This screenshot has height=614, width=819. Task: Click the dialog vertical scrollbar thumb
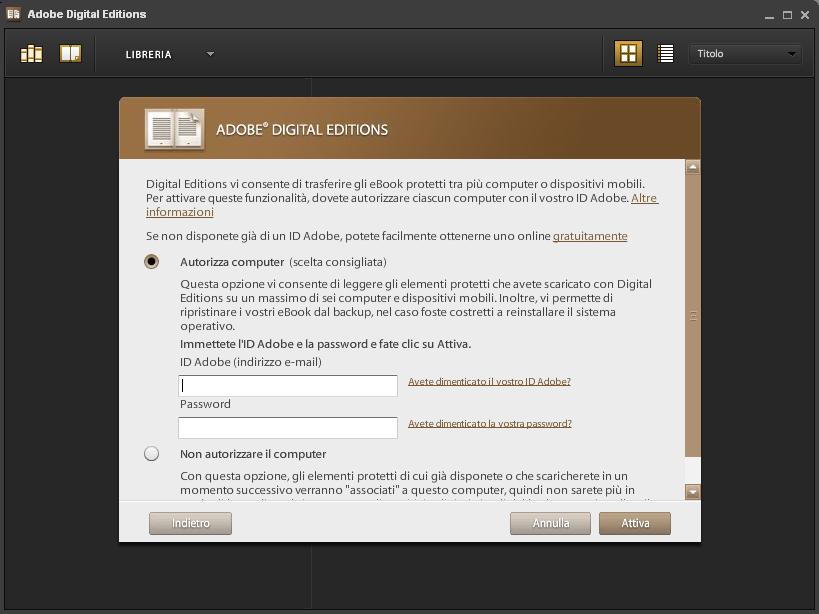693,316
